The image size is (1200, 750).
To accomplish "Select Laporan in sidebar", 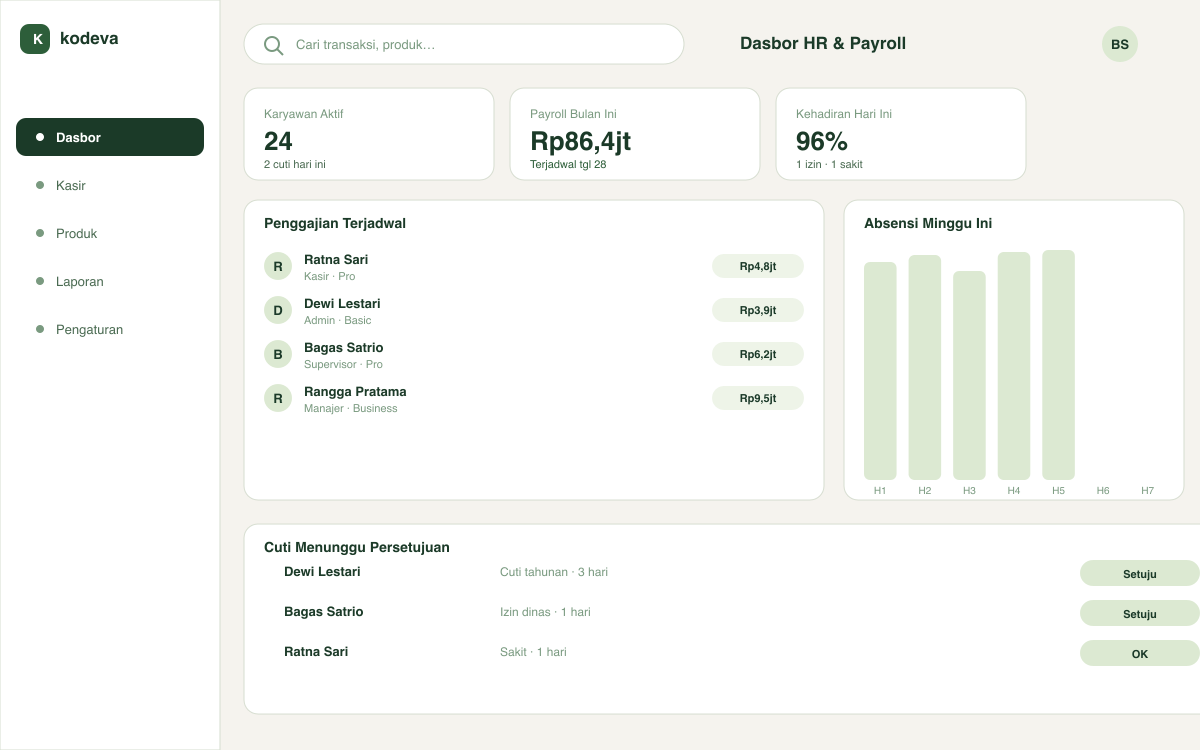I will (110, 281).
